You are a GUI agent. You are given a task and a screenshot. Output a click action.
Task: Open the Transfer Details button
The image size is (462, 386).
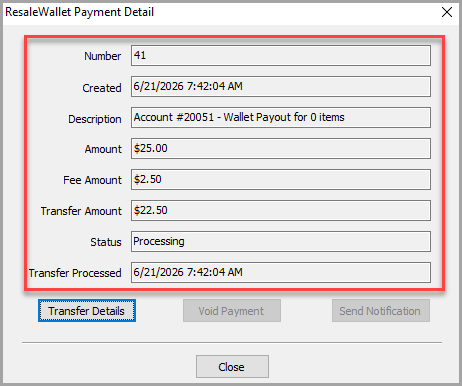click(x=87, y=311)
